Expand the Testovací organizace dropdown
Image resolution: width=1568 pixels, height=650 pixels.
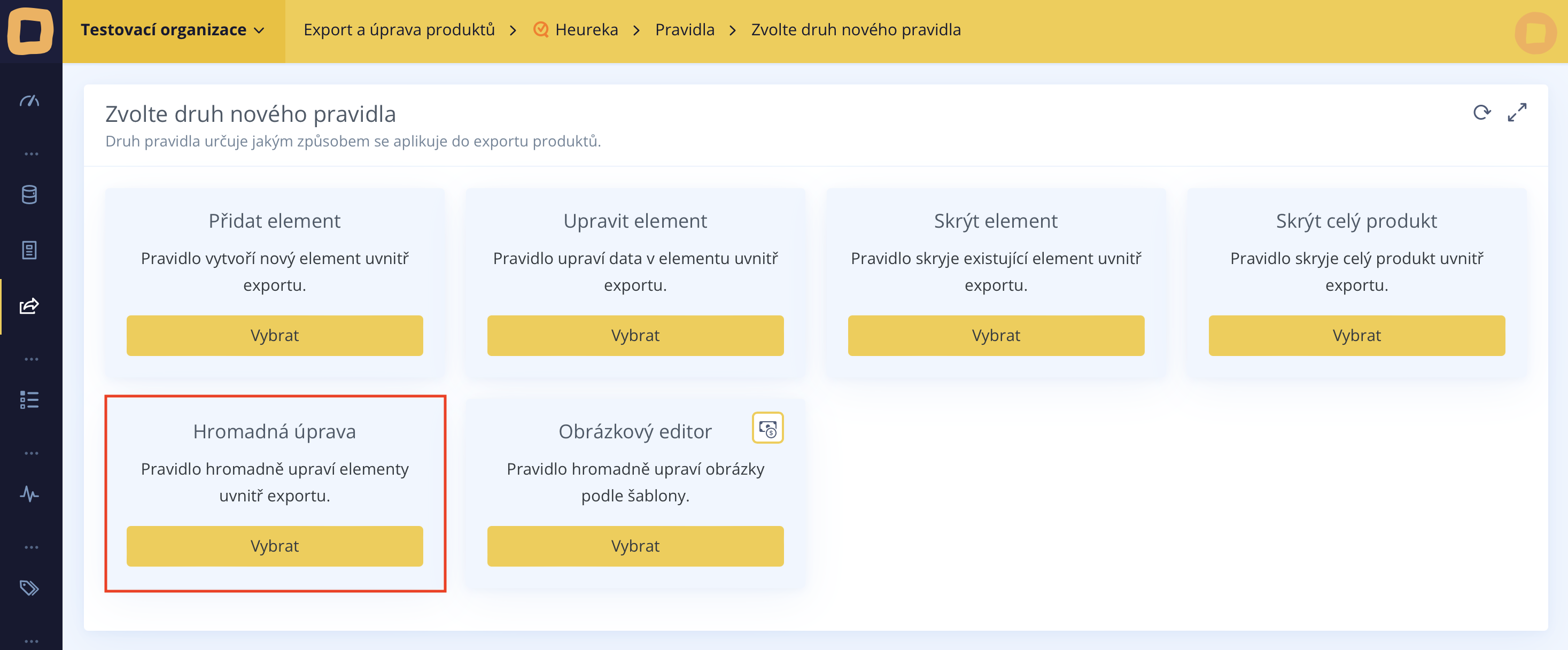(173, 30)
